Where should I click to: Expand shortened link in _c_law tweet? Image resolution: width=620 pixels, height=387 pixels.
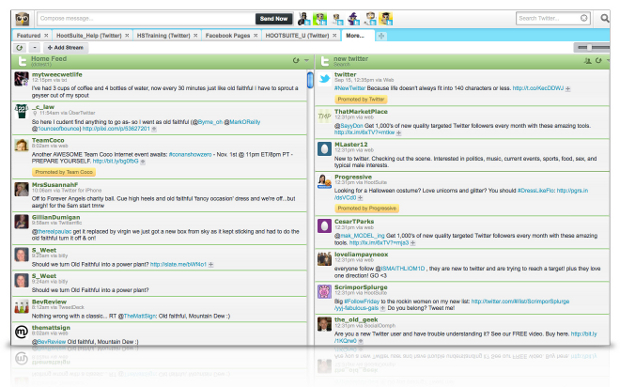click(x=154, y=129)
